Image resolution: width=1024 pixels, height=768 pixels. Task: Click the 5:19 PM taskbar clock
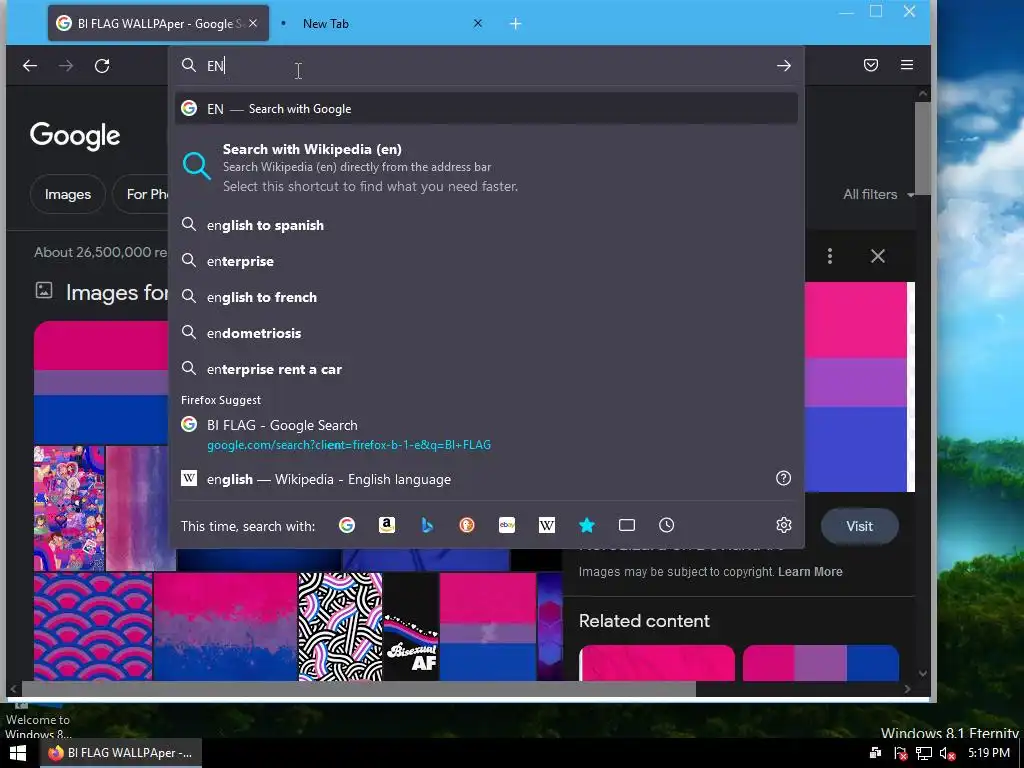pyautogui.click(x=989, y=753)
